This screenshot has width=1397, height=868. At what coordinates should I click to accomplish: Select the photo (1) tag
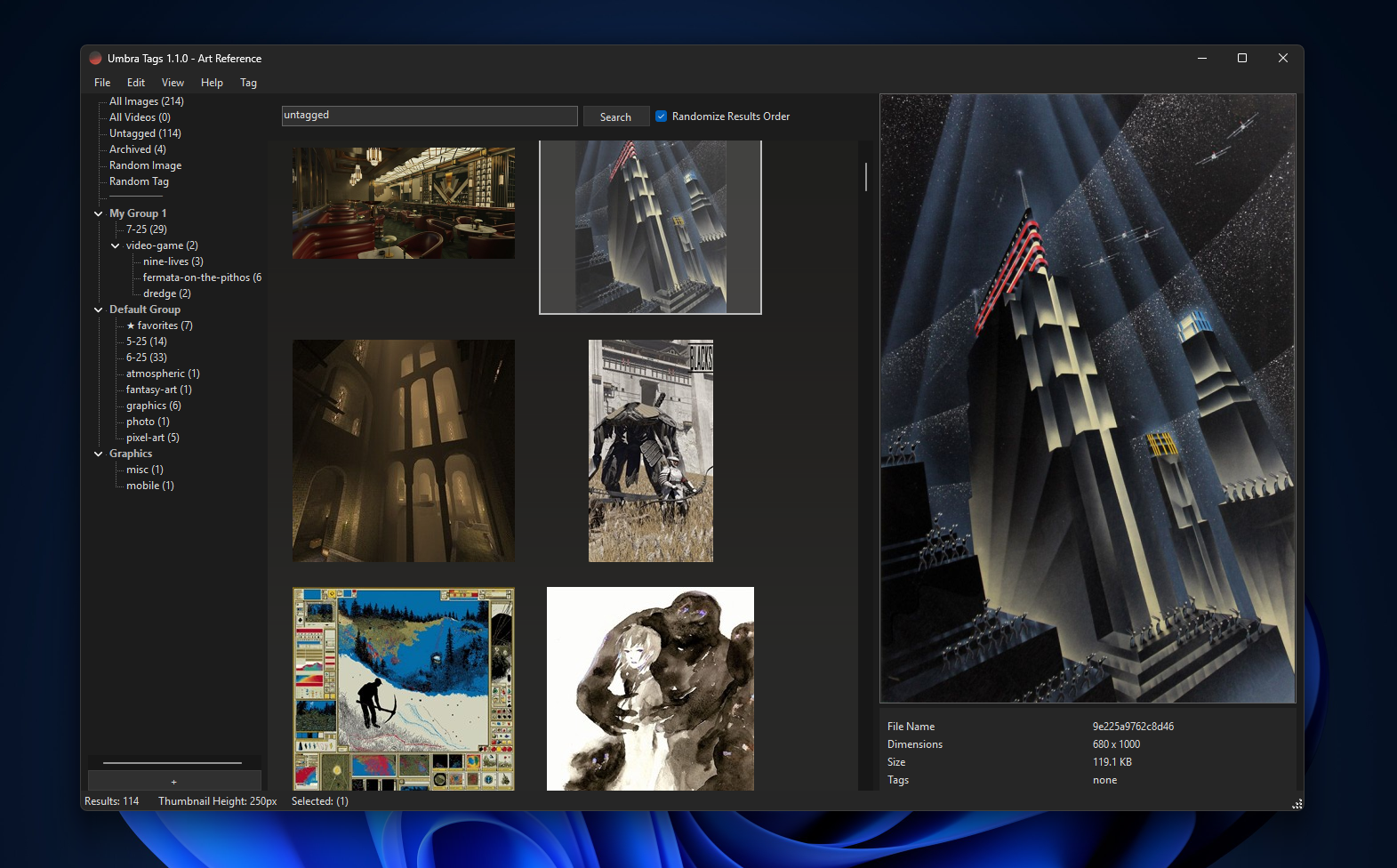pos(148,422)
